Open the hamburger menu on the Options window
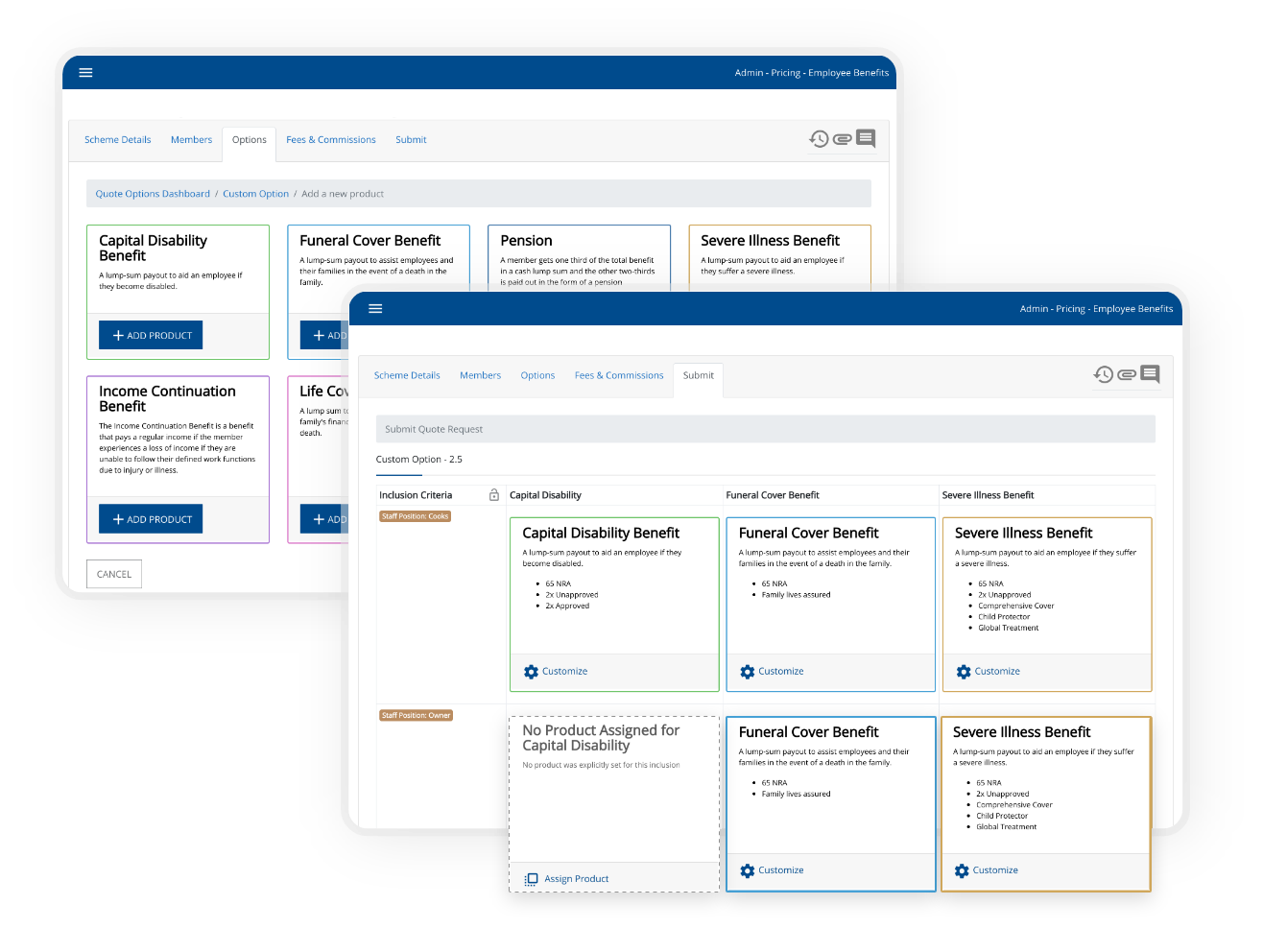Screen dimensions: 1263x952 click(85, 72)
